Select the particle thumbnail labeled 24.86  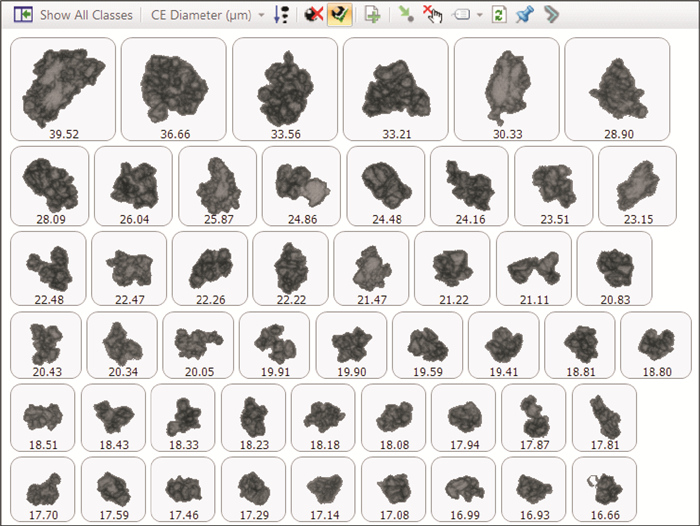[301, 186]
